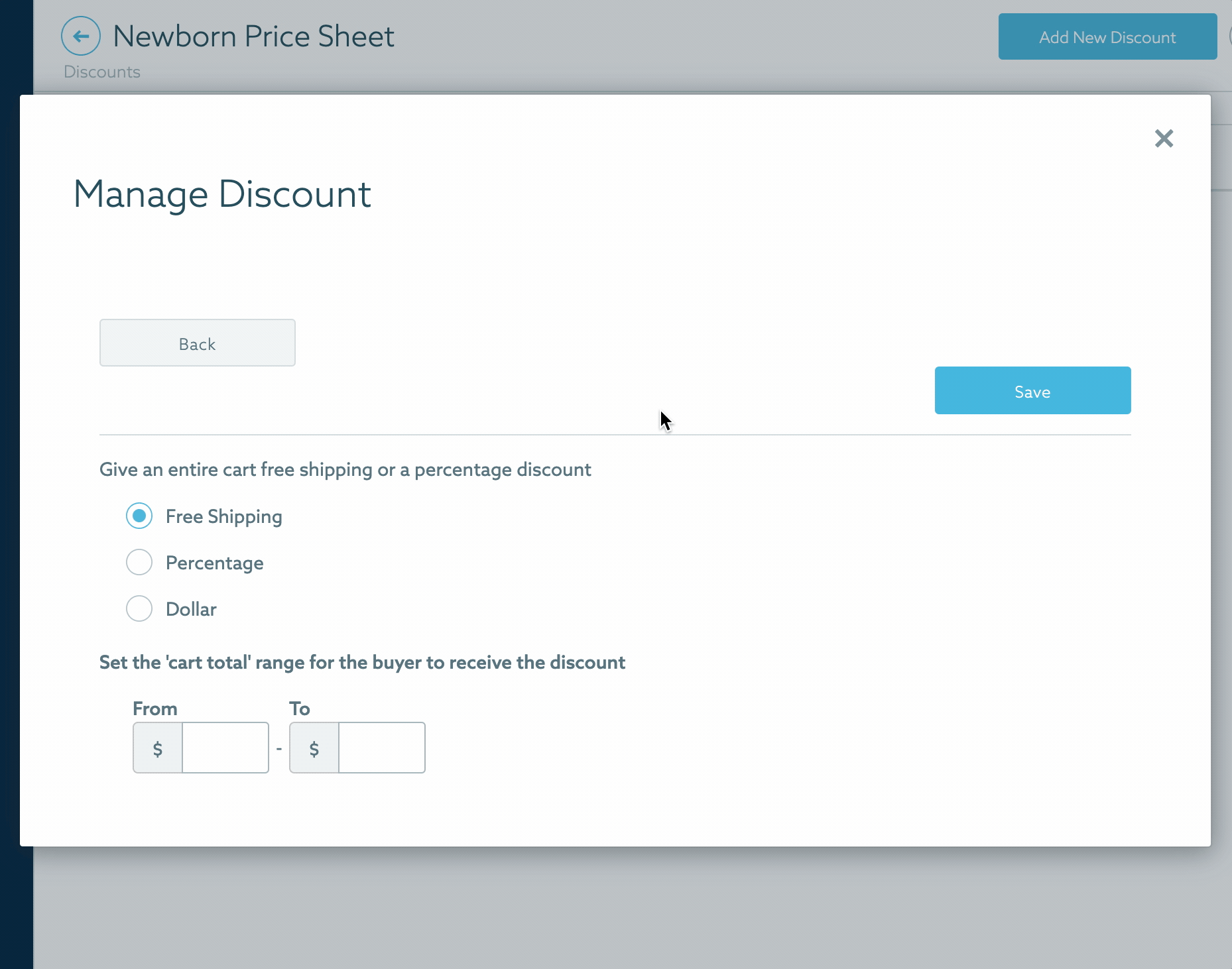The height and width of the screenshot is (969, 1232).
Task: Go back using the Back button
Action: click(198, 343)
